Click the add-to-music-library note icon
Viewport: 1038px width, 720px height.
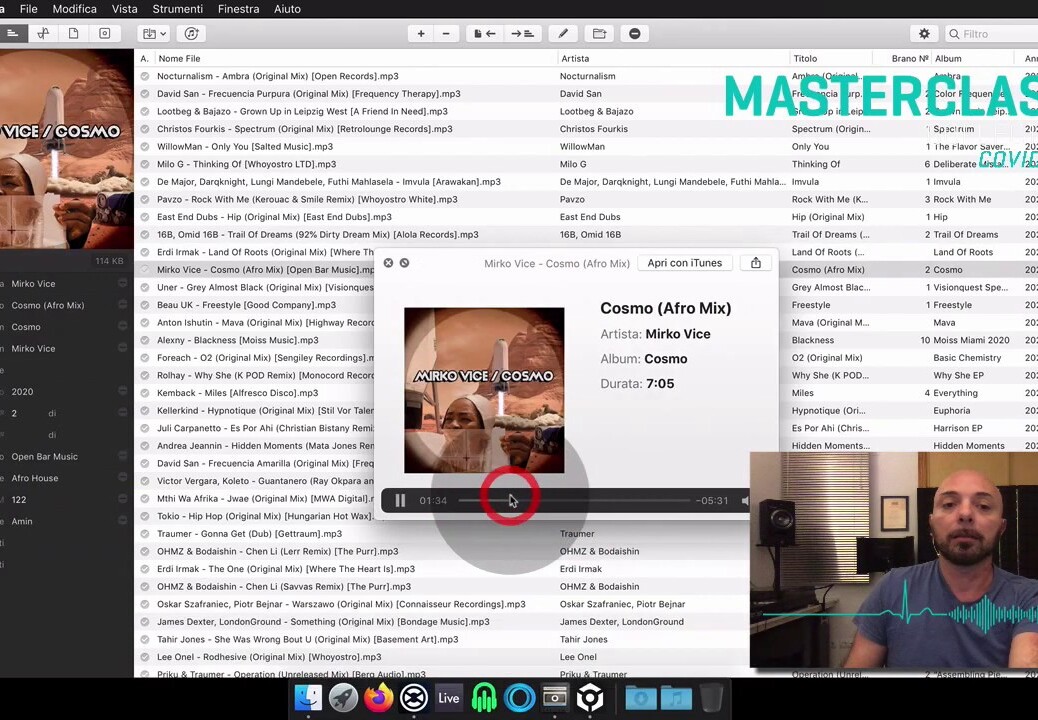tap(191, 33)
